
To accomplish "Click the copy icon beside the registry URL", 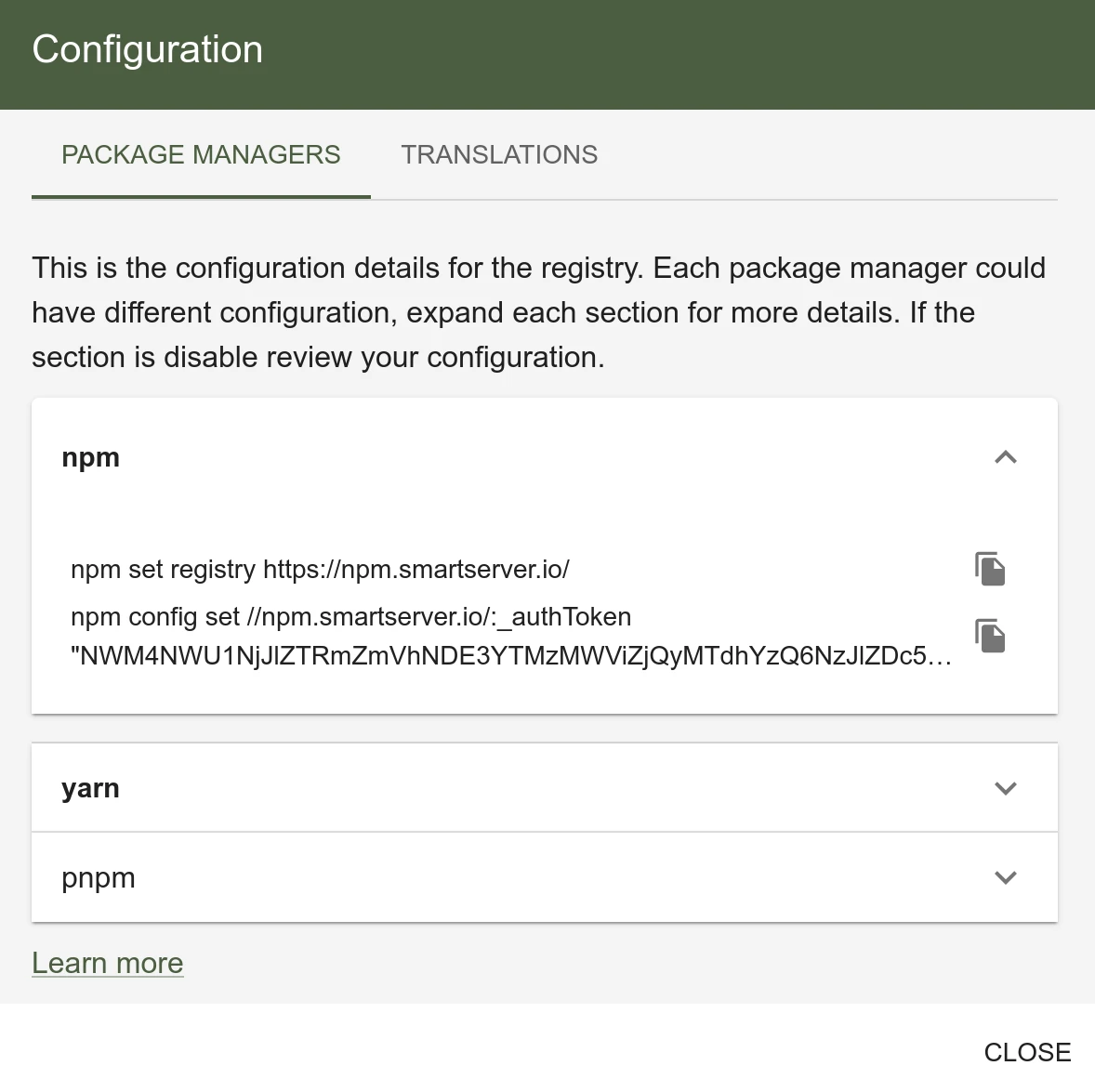I will (x=990, y=568).
